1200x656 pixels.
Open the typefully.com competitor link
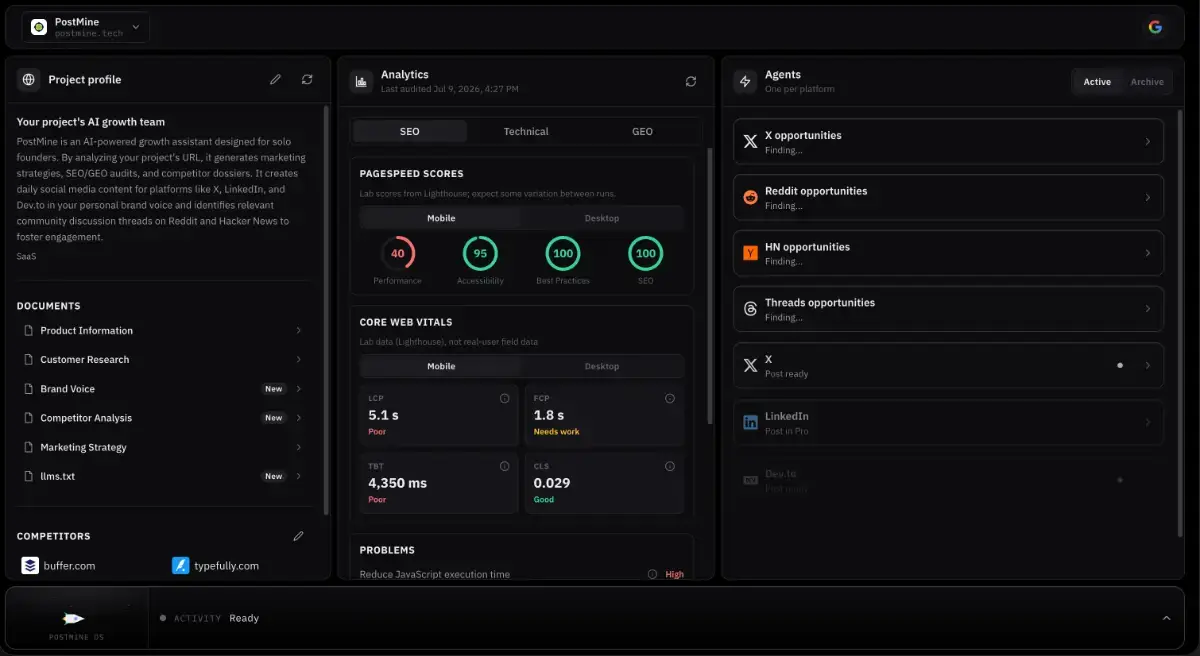[227, 566]
